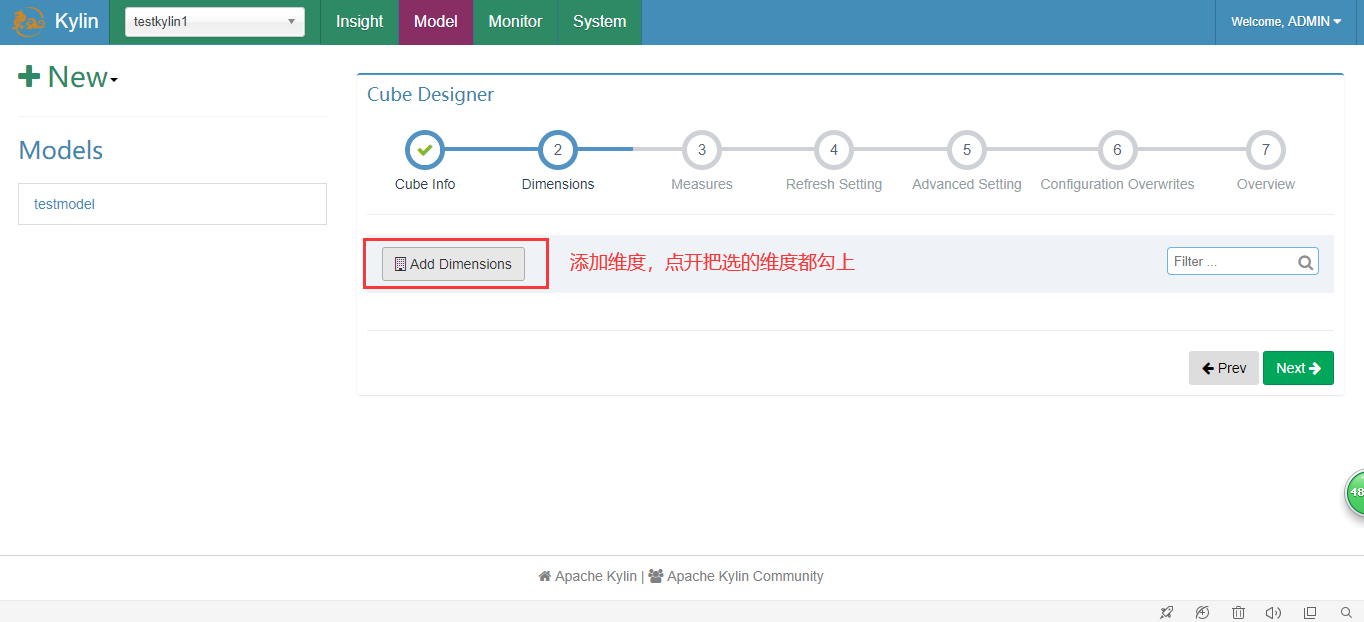
Task: Open the Welcome, ADMIN user menu
Action: point(1286,22)
